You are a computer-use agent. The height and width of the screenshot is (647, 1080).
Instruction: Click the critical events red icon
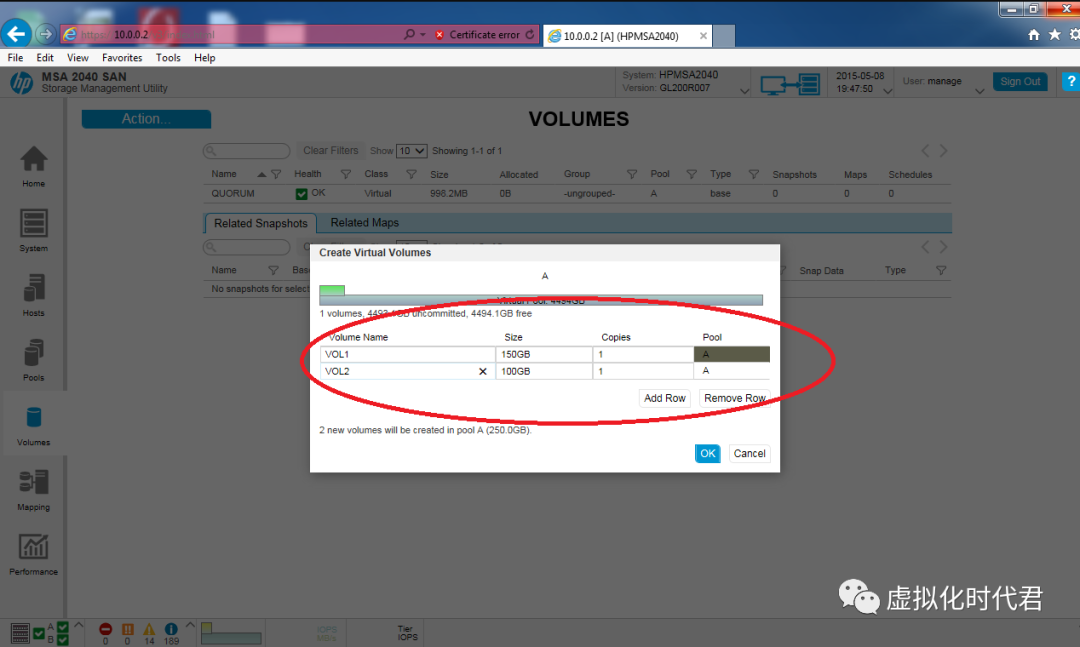click(105, 629)
